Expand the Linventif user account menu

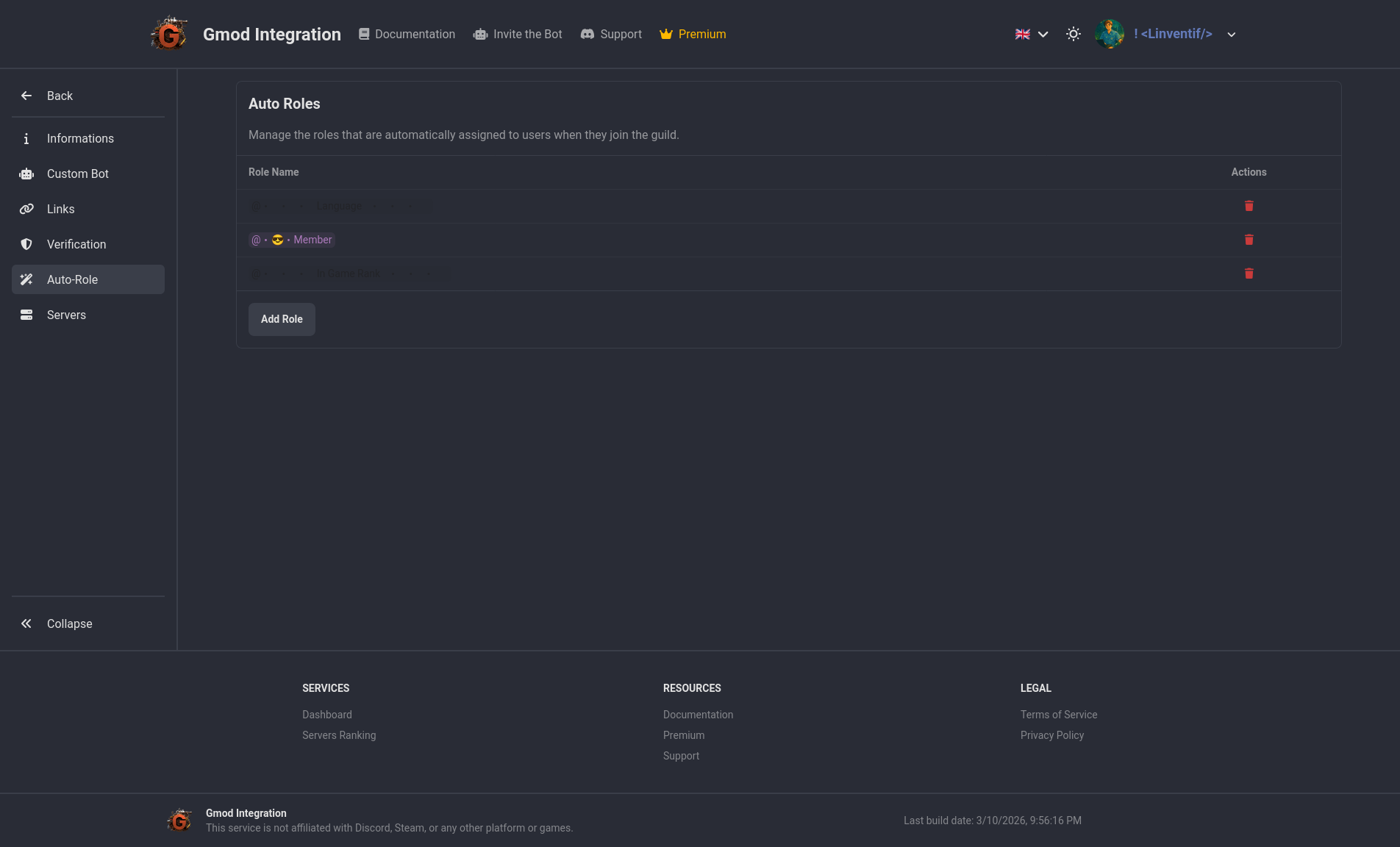tap(1231, 34)
